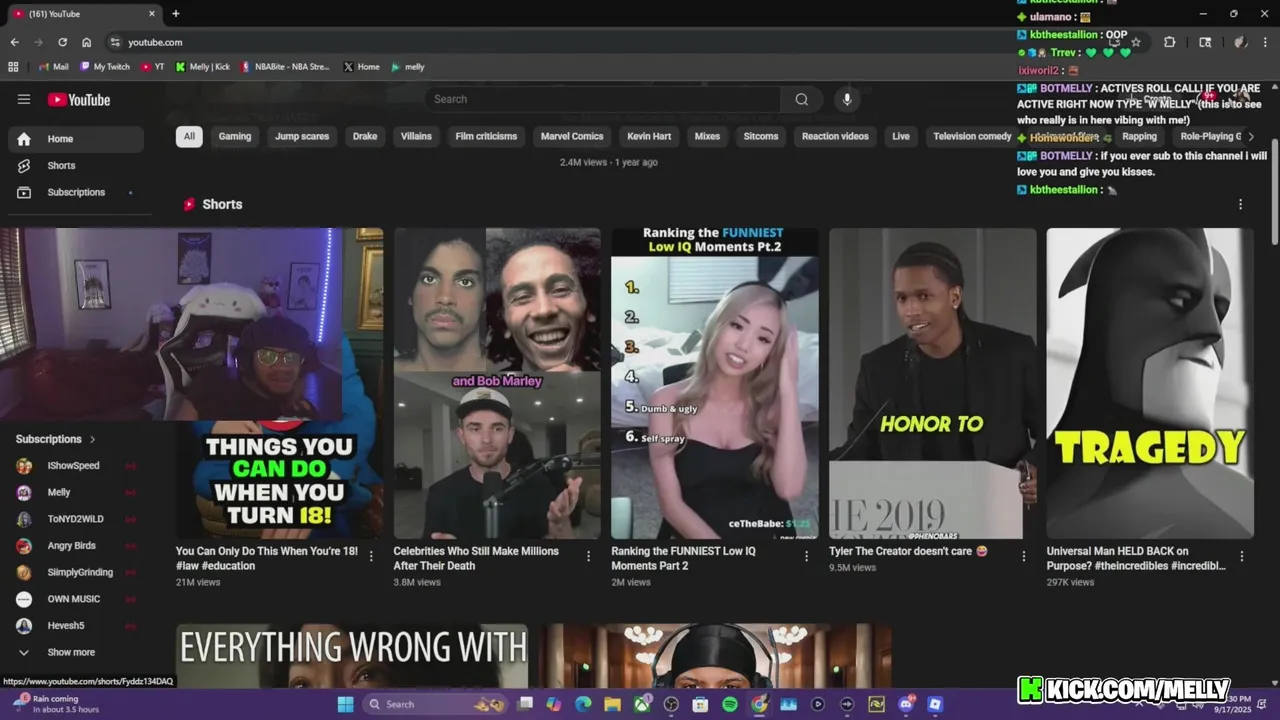The height and width of the screenshot is (720, 1280).
Task: Select the Kevin Hart filter chip
Action: pyautogui.click(x=649, y=136)
